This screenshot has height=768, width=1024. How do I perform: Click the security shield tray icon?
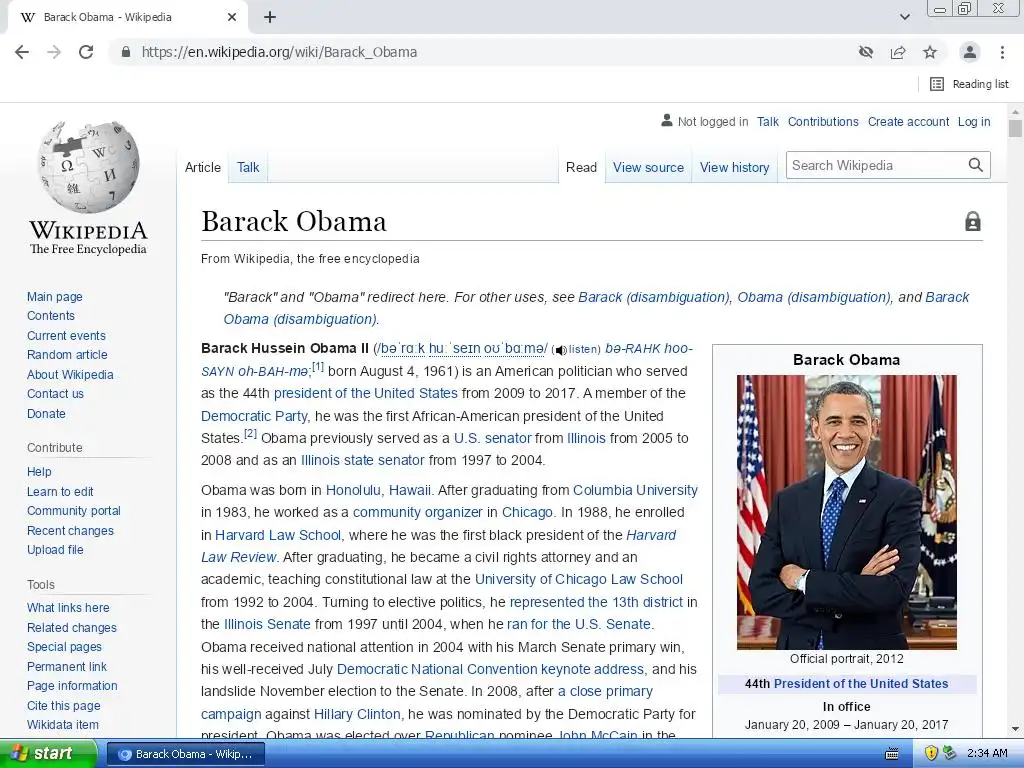pyautogui.click(x=931, y=754)
